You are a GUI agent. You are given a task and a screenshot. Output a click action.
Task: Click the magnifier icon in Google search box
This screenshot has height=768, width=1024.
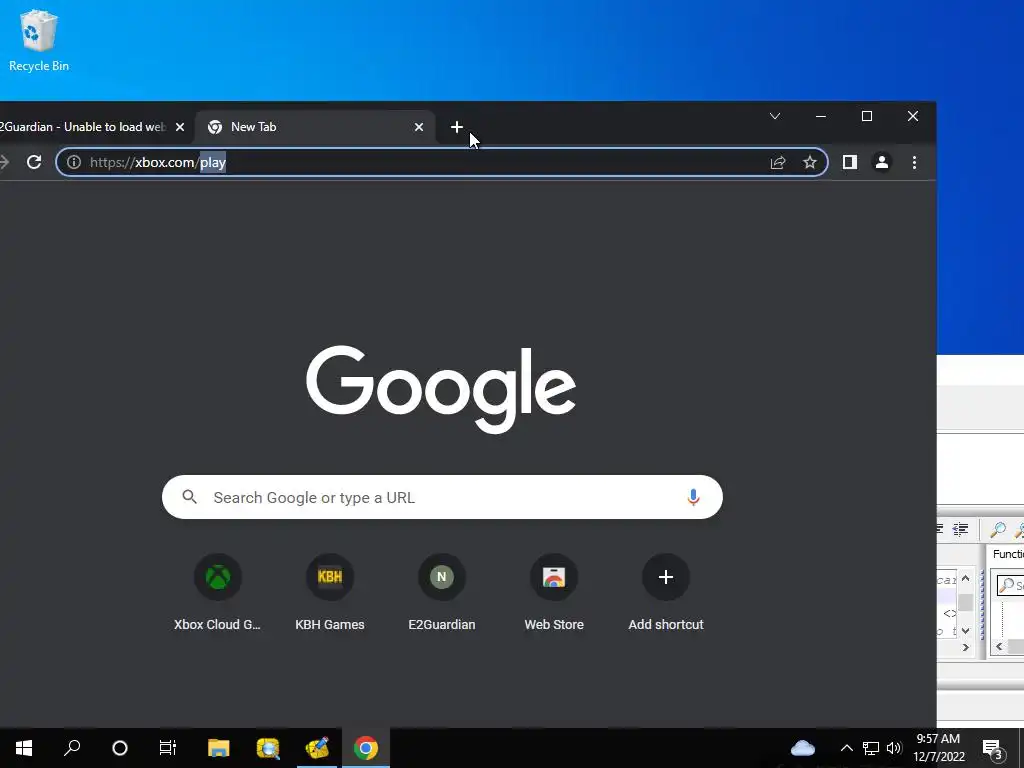(x=189, y=497)
